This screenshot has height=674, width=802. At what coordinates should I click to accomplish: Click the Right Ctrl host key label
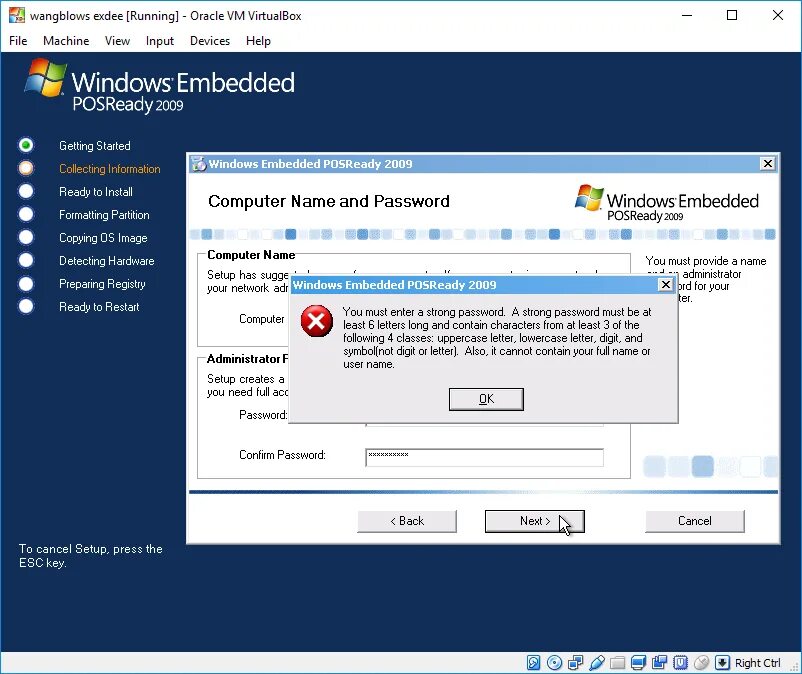(758, 663)
